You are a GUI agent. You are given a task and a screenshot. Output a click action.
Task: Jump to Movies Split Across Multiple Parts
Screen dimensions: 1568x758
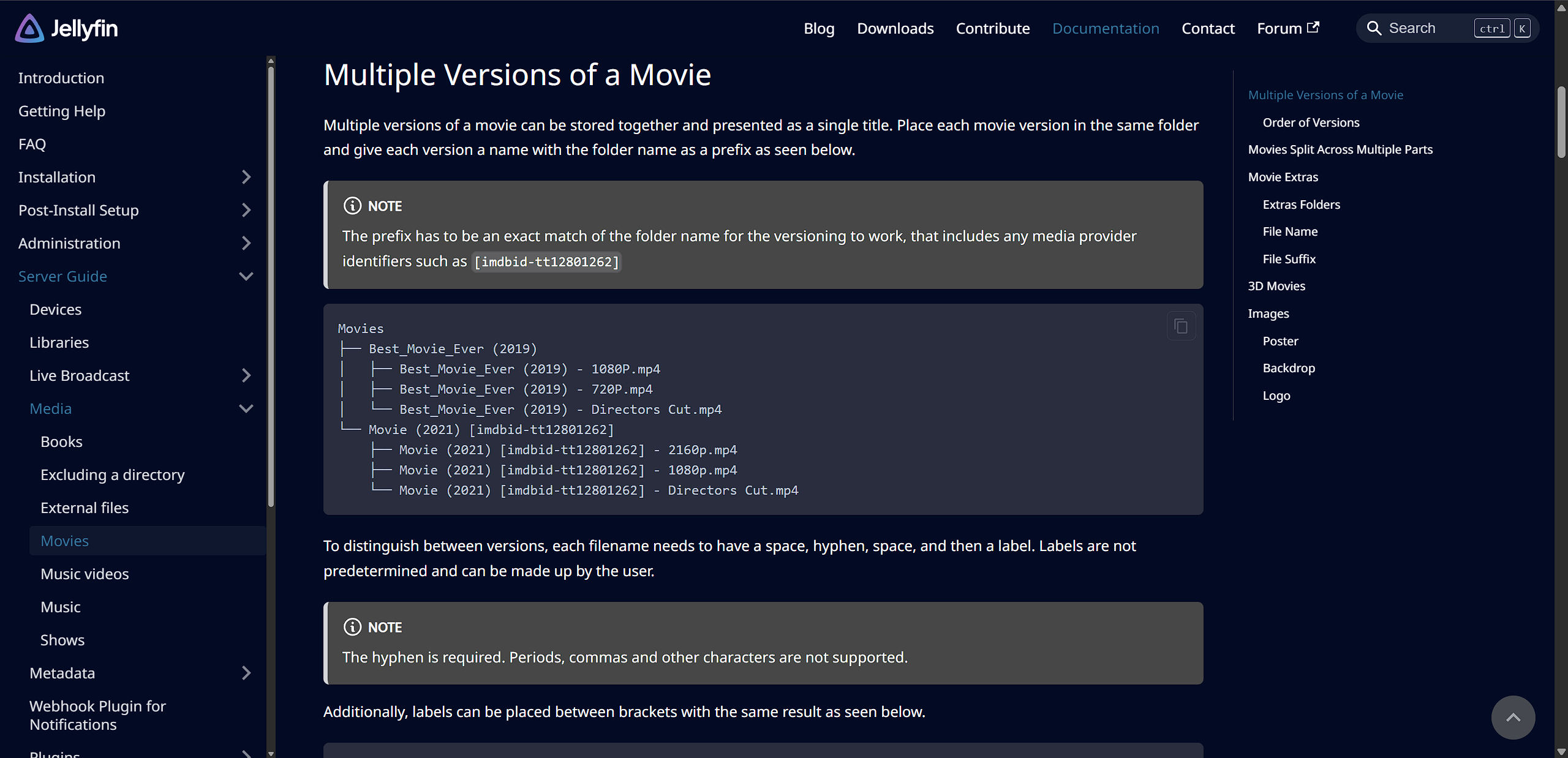tap(1340, 149)
